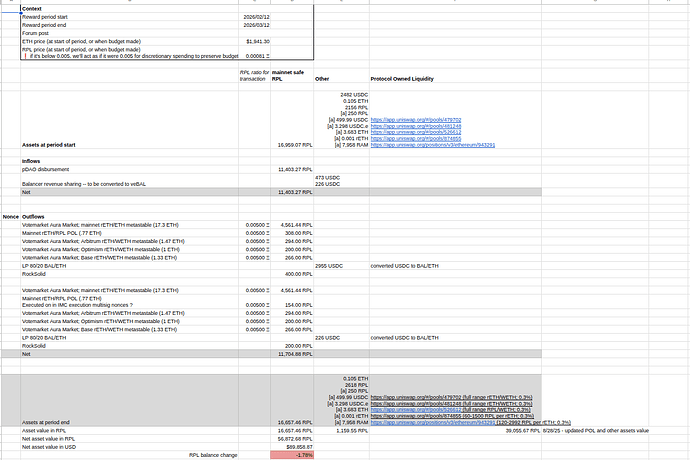Select the Asset value in RPL label
690x460 pixels.
click(x=129, y=431)
